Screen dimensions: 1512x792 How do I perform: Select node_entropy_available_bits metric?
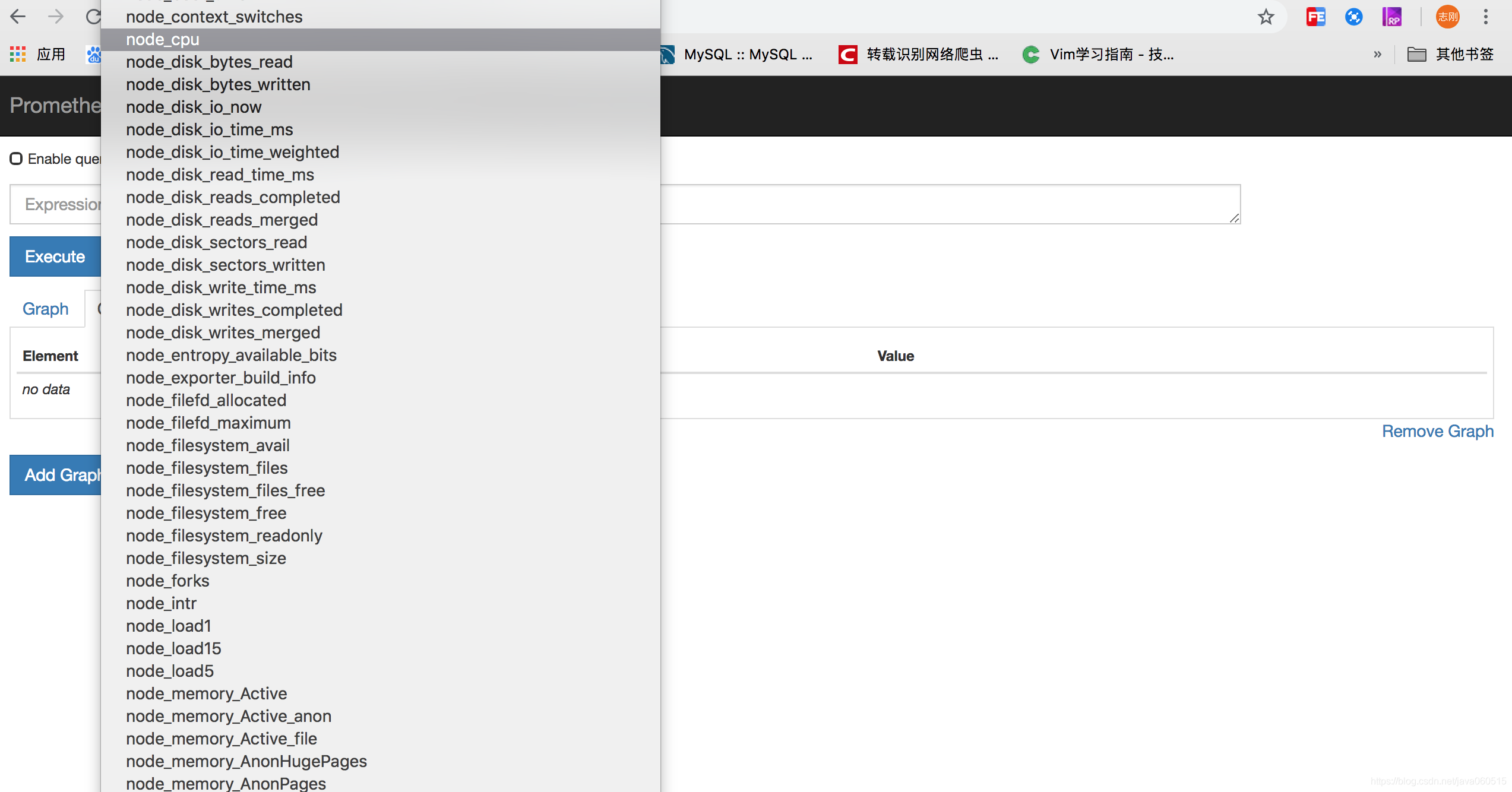point(381,355)
